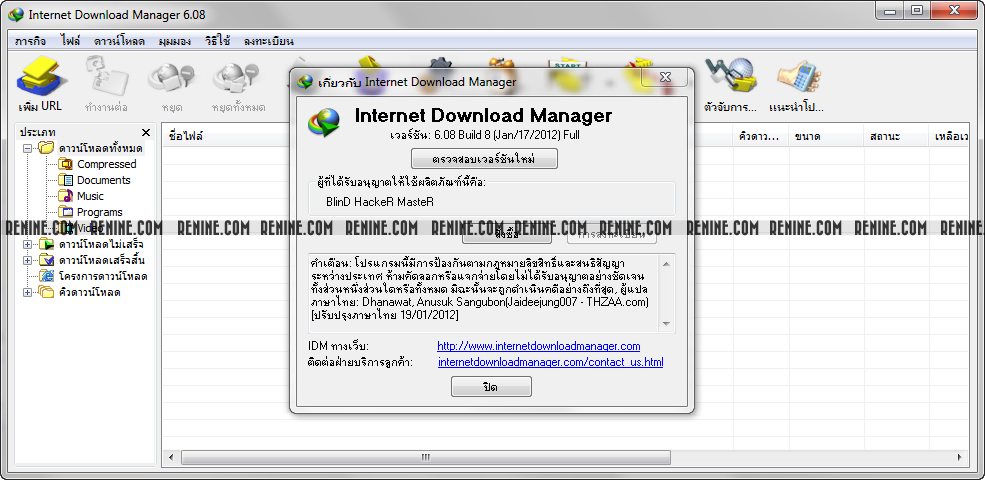Viewport: 985px width, 480px height.
Task: Click the horizontal scrollbar thumb in the file list
Action: (x=426, y=457)
